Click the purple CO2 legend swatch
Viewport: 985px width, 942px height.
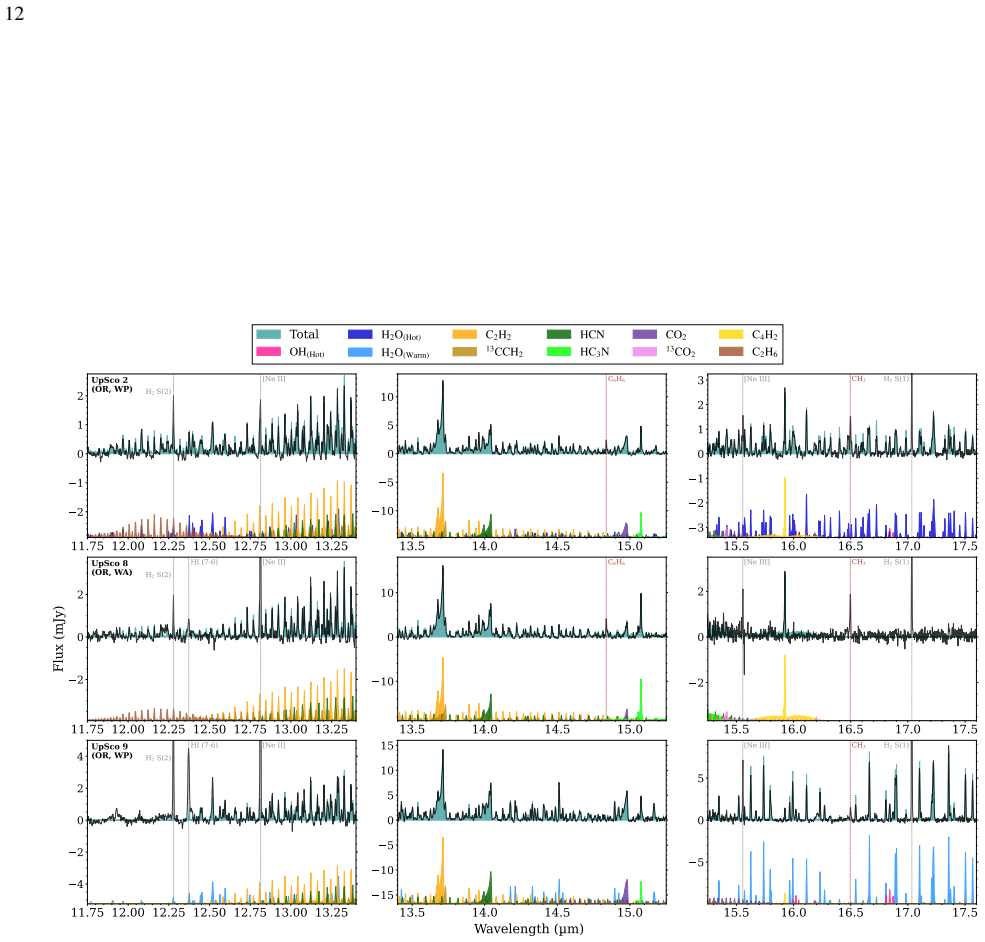pos(645,335)
